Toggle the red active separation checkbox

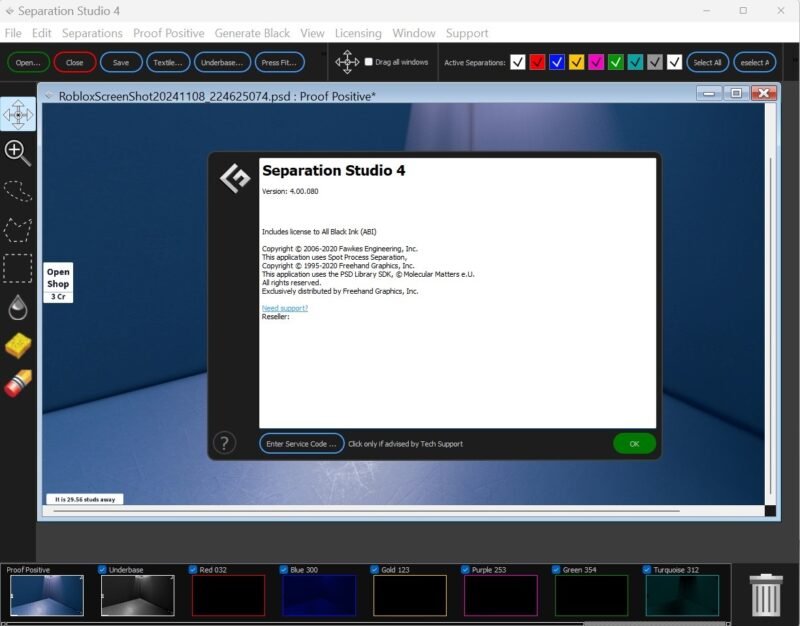[537, 62]
